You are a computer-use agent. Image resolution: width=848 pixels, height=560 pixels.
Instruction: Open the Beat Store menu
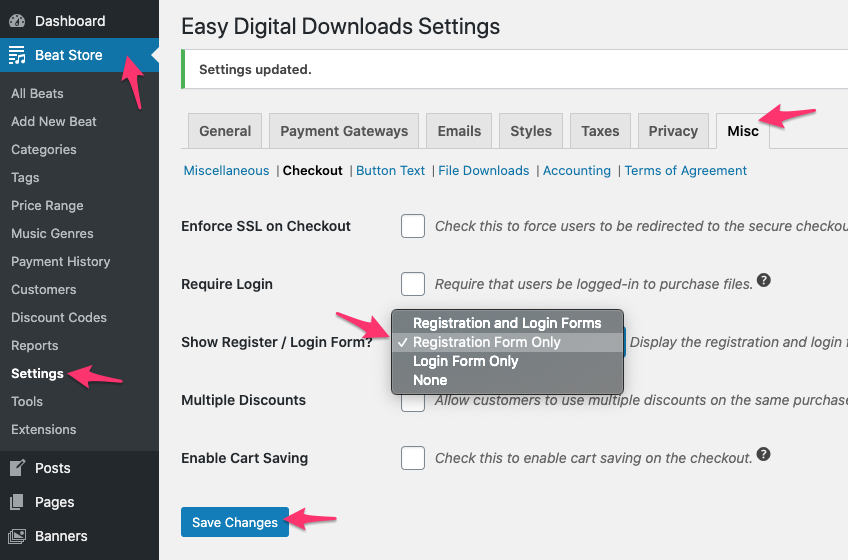(x=80, y=55)
